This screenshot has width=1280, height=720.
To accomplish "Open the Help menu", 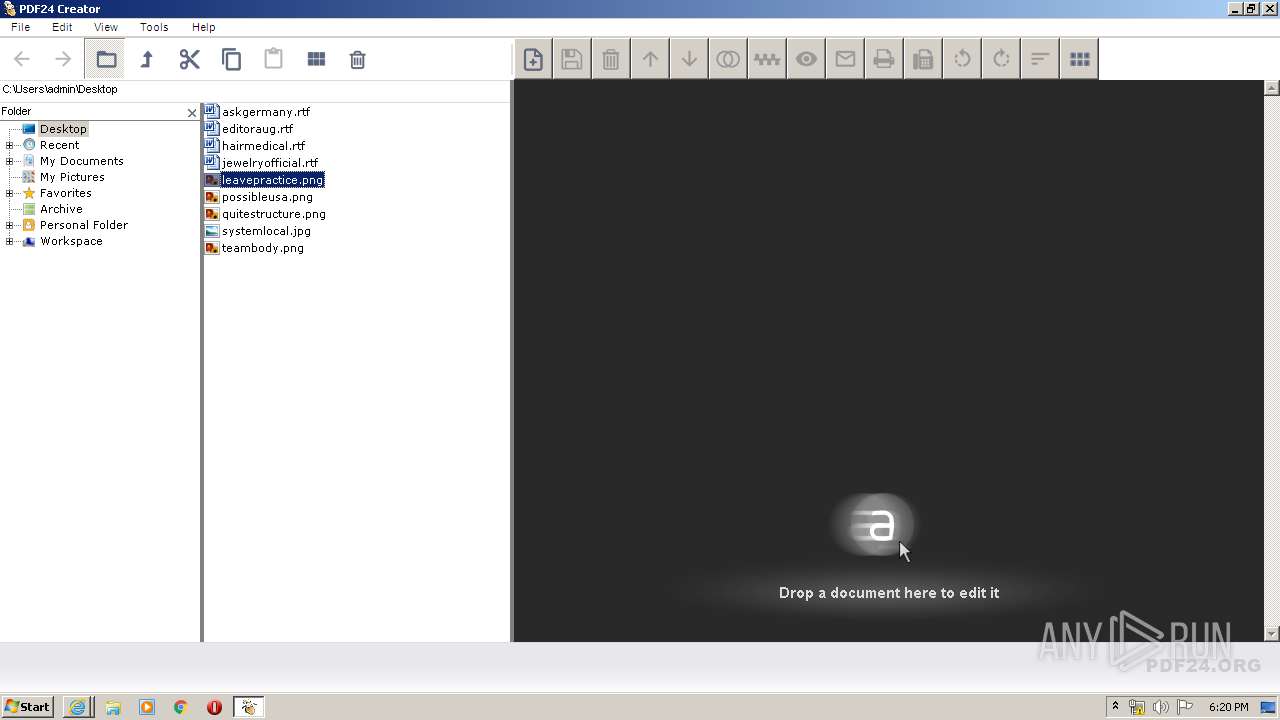I will pyautogui.click(x=203, y=27).
